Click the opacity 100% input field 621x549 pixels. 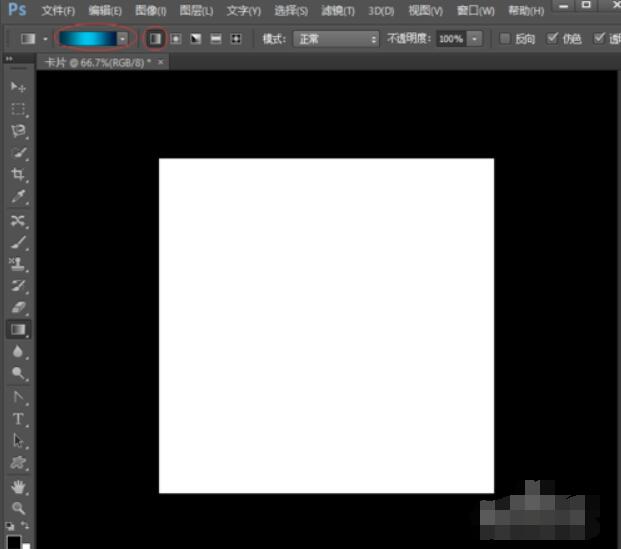point(451,39)
